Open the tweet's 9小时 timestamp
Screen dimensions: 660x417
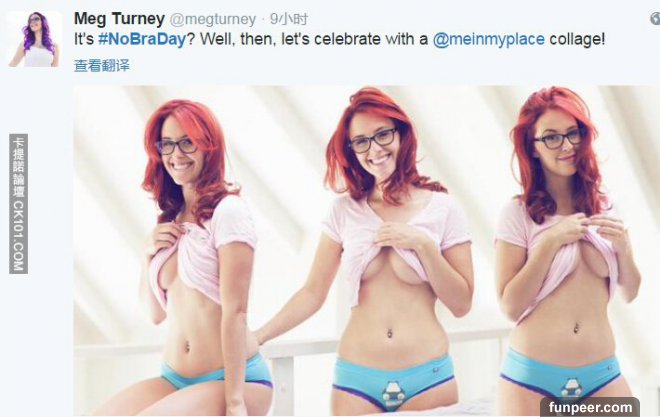289,19
